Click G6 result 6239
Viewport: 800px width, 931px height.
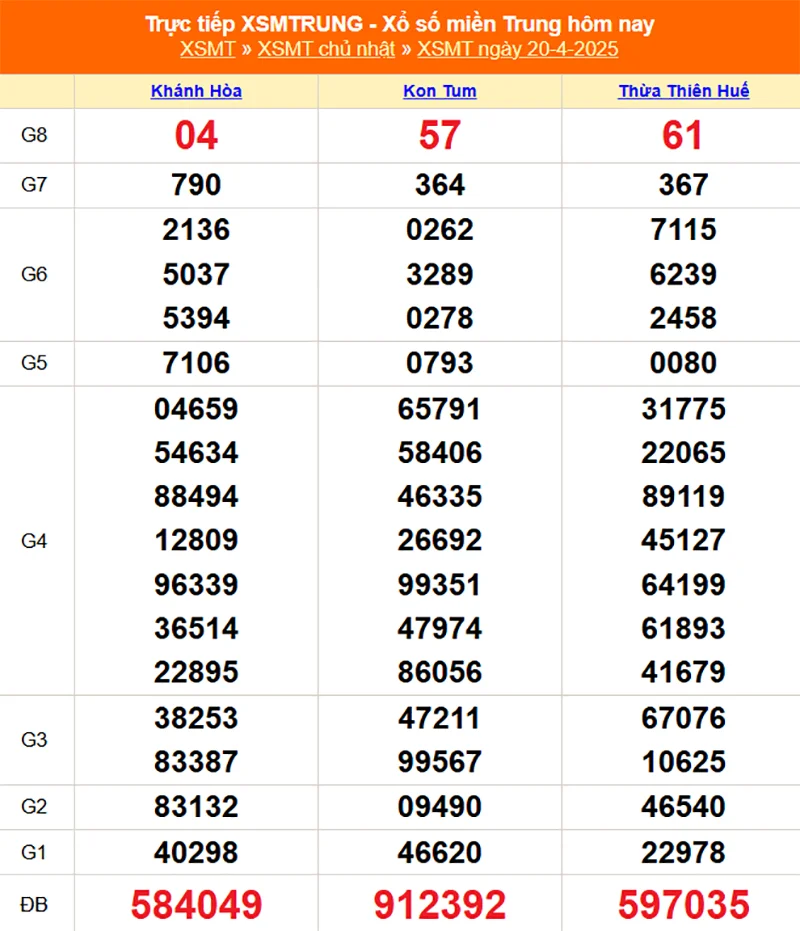coord(683,274)
